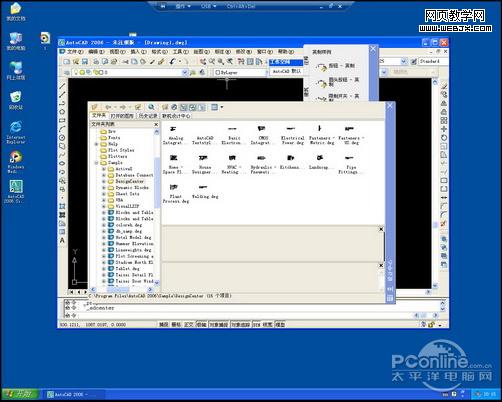Click the New drawing icon

tap(67, 61)
